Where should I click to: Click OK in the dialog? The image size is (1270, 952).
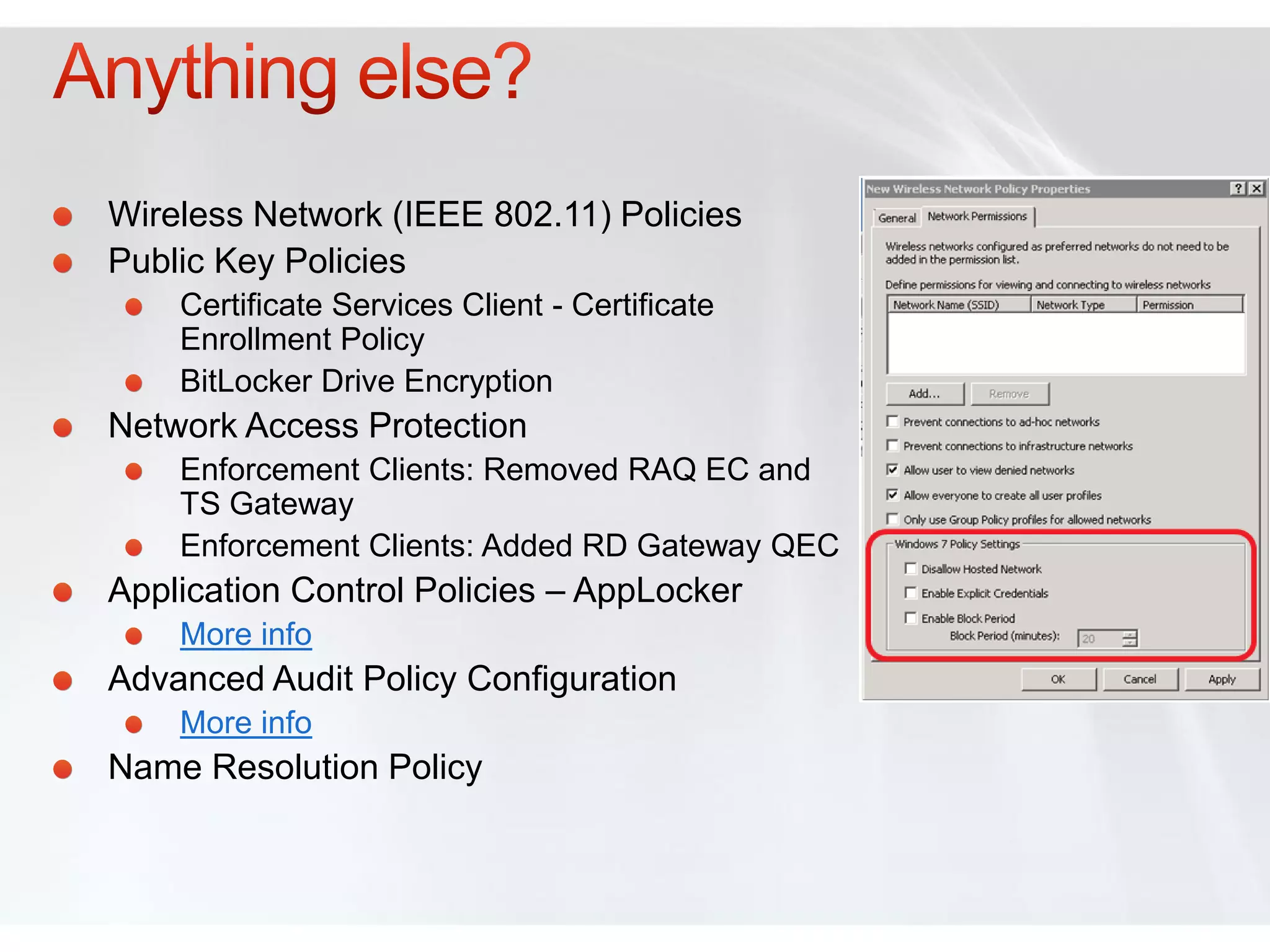1059,679
